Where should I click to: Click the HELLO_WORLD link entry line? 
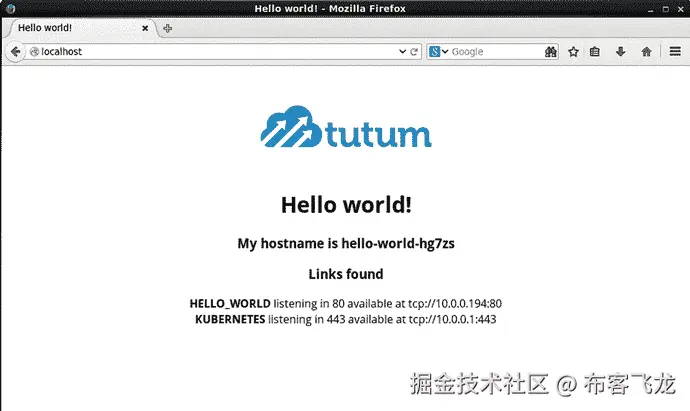[345, 304]
